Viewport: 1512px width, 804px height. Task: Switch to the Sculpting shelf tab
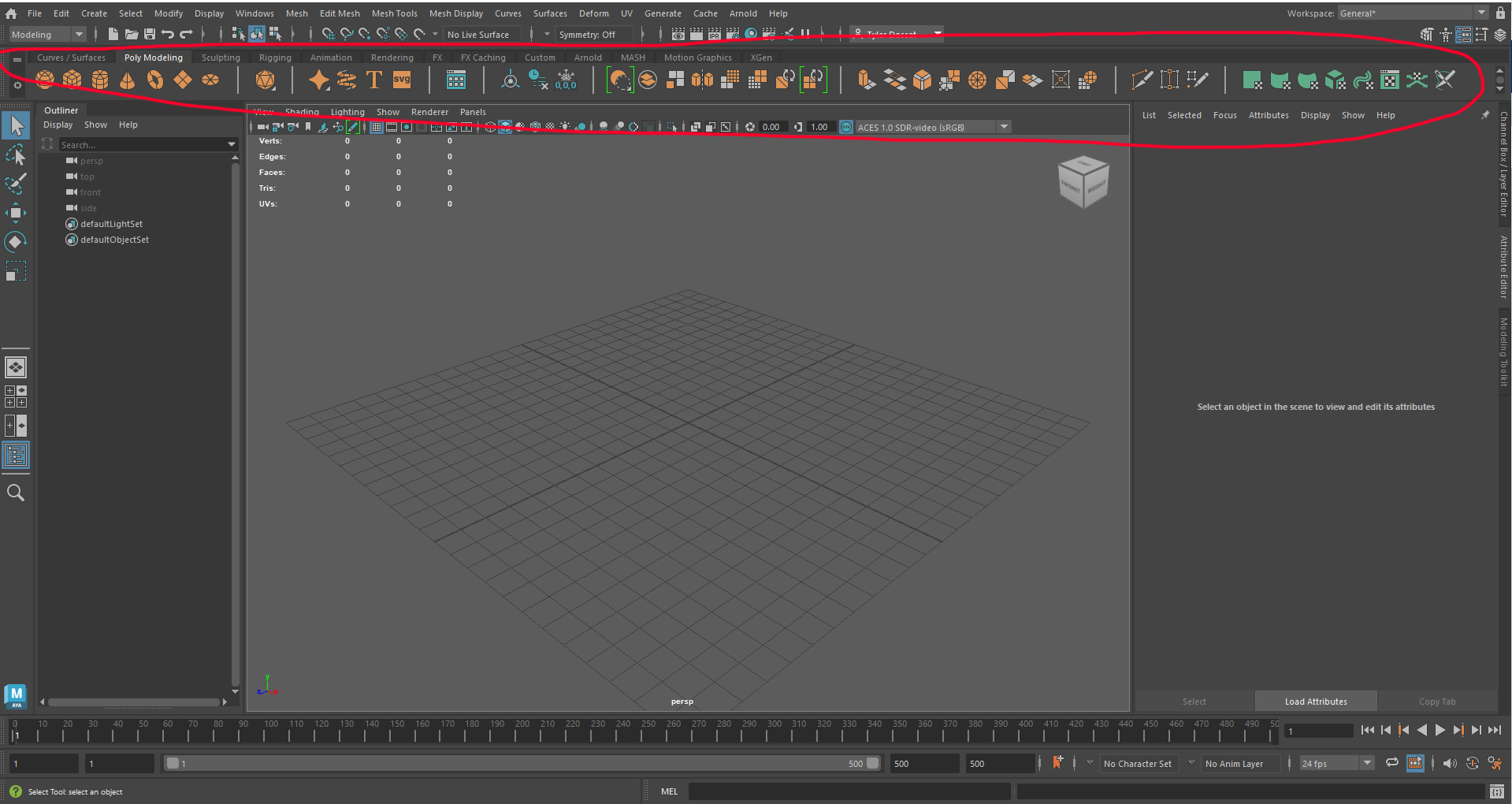221,58
